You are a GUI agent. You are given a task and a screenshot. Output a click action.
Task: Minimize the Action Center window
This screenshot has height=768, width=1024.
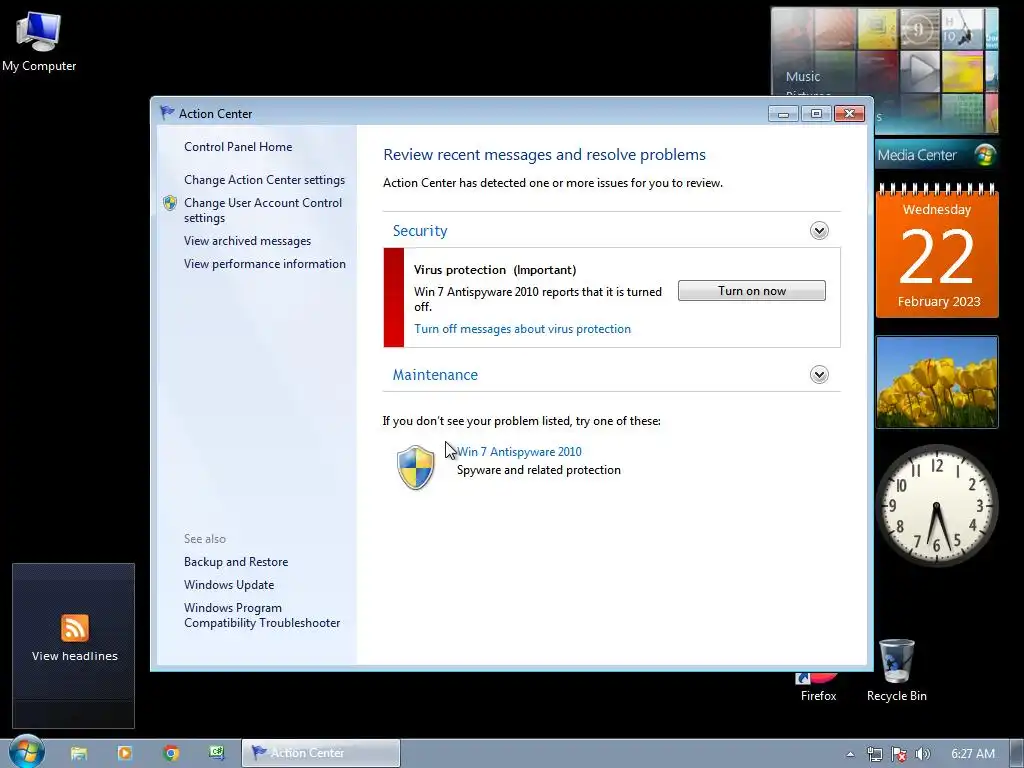pos(783,114)
